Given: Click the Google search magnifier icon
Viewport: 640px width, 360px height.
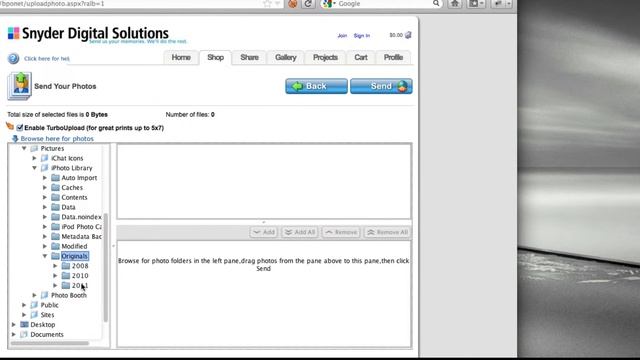Looking at the screenshot, I should click(x=436, y=3).
